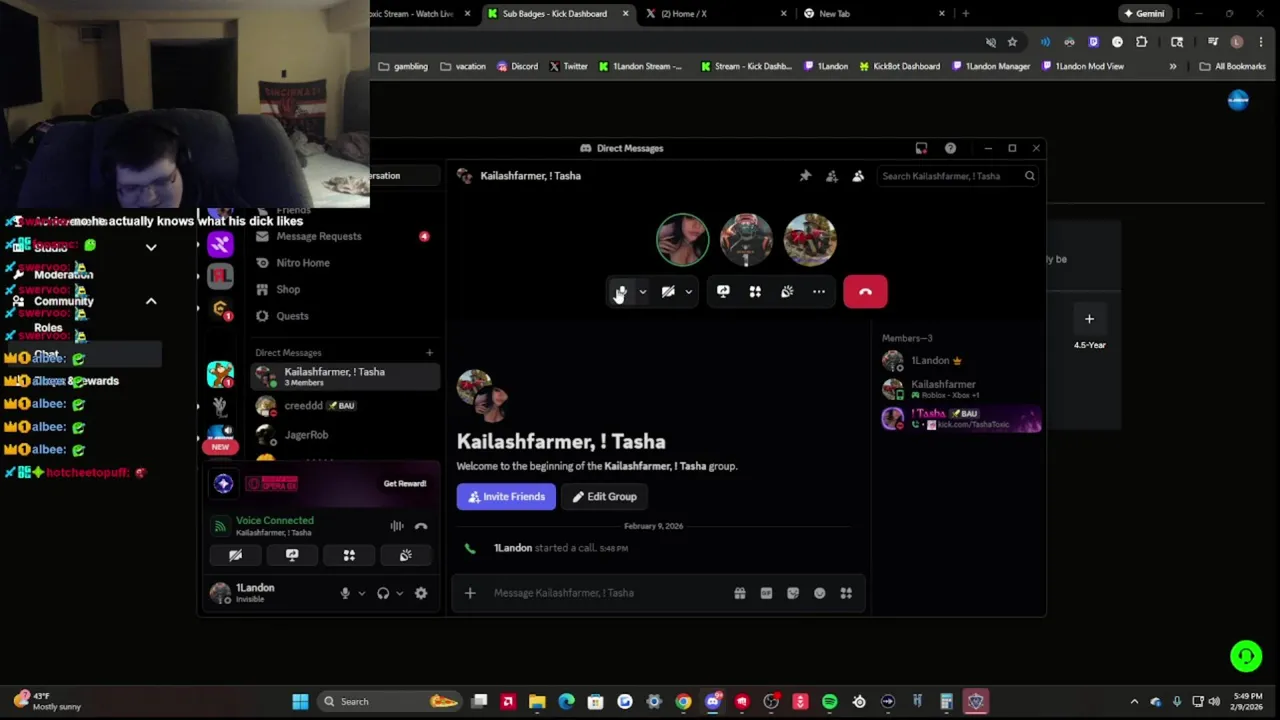This screenshot has width=1280, height=720.
Task: Click Get Reward! on Opera GX promo
Action: (x=405, y=484)
